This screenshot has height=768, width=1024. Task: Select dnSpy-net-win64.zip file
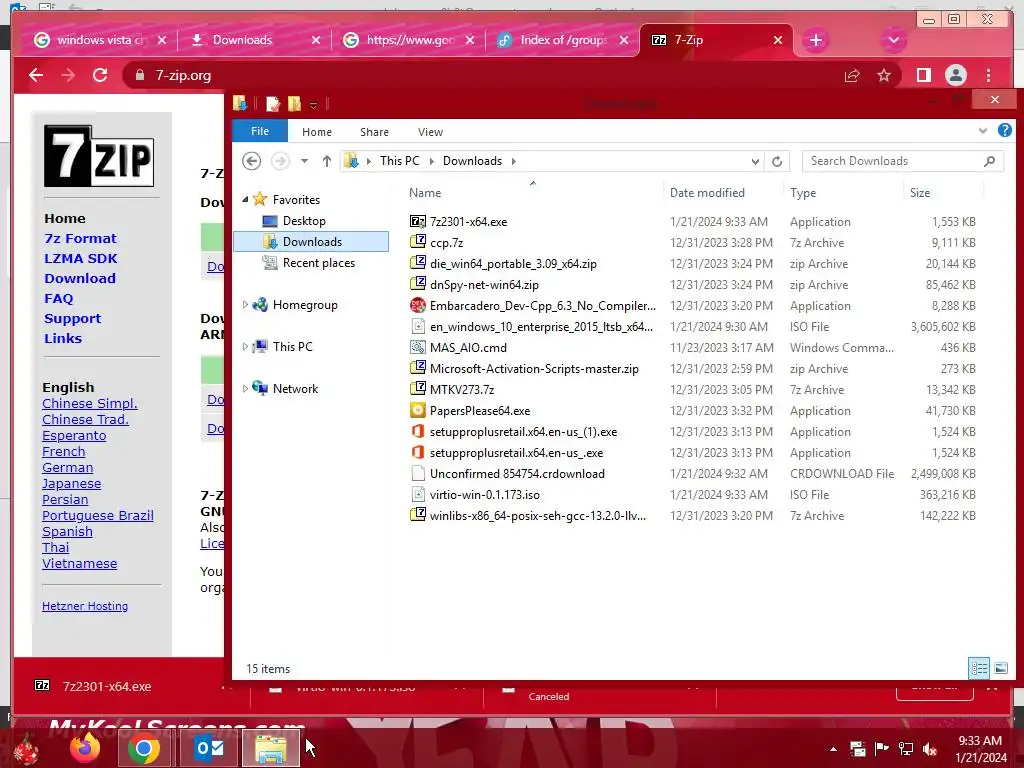pyautogui.click(x=485, y=285)
